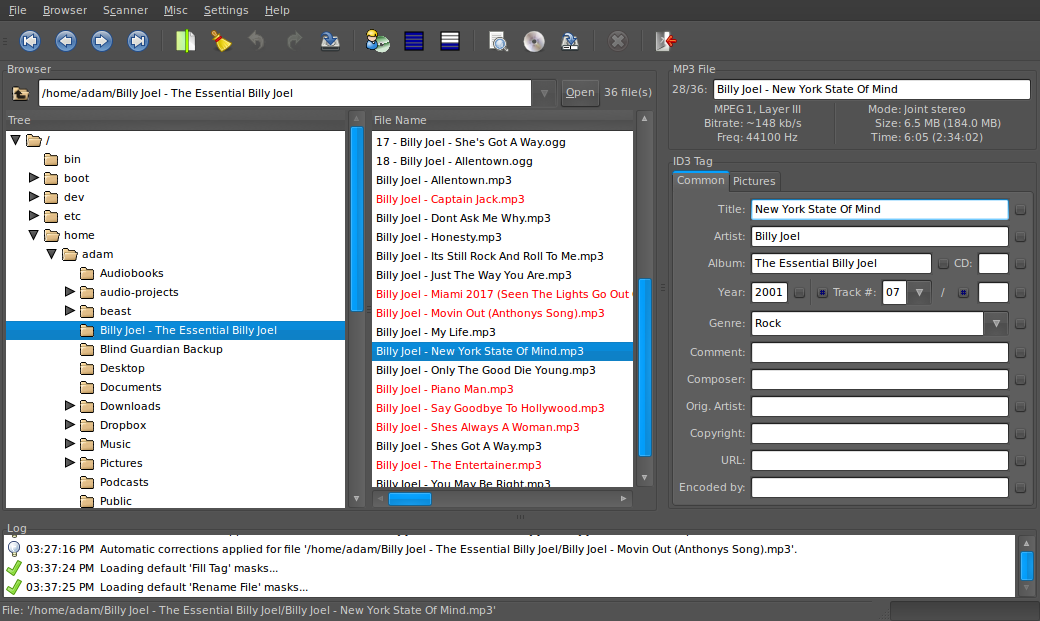Open the Settings menu

[x=226, y=10]
